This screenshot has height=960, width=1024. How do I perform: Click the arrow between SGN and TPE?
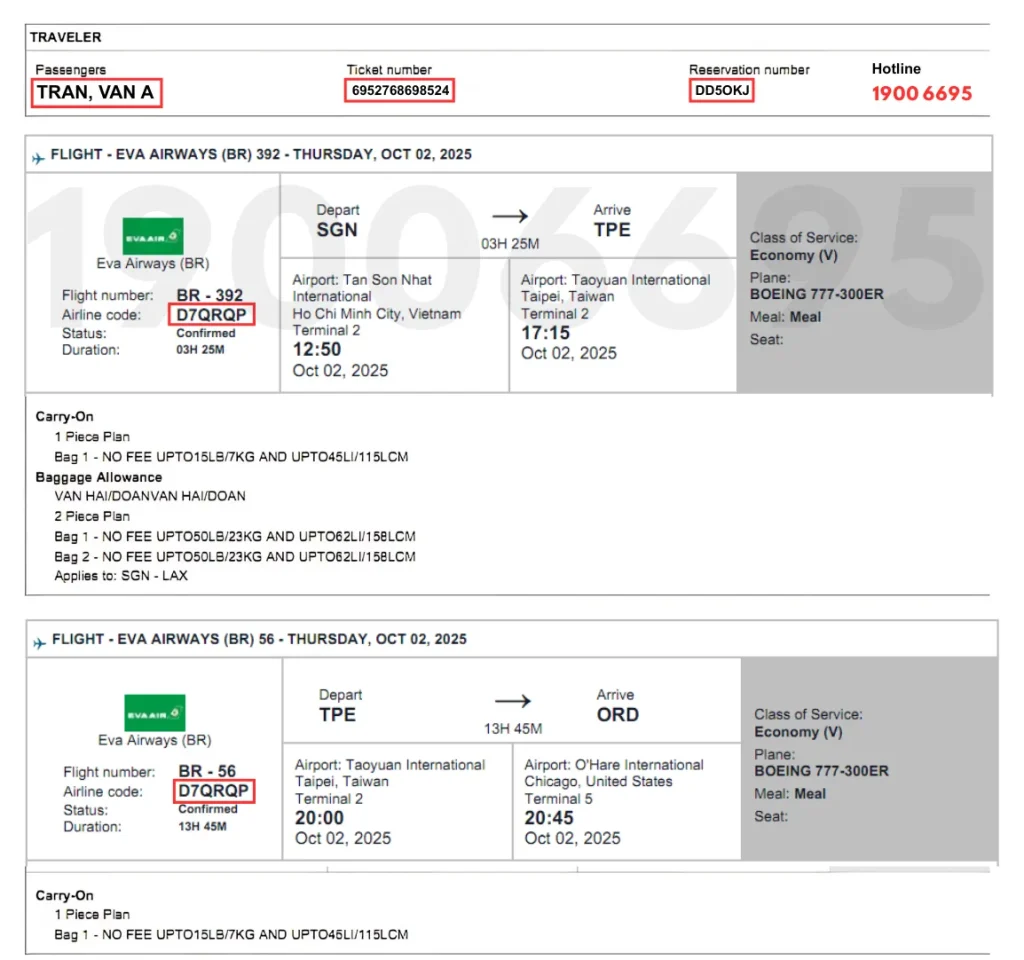(x=510, y=215)
